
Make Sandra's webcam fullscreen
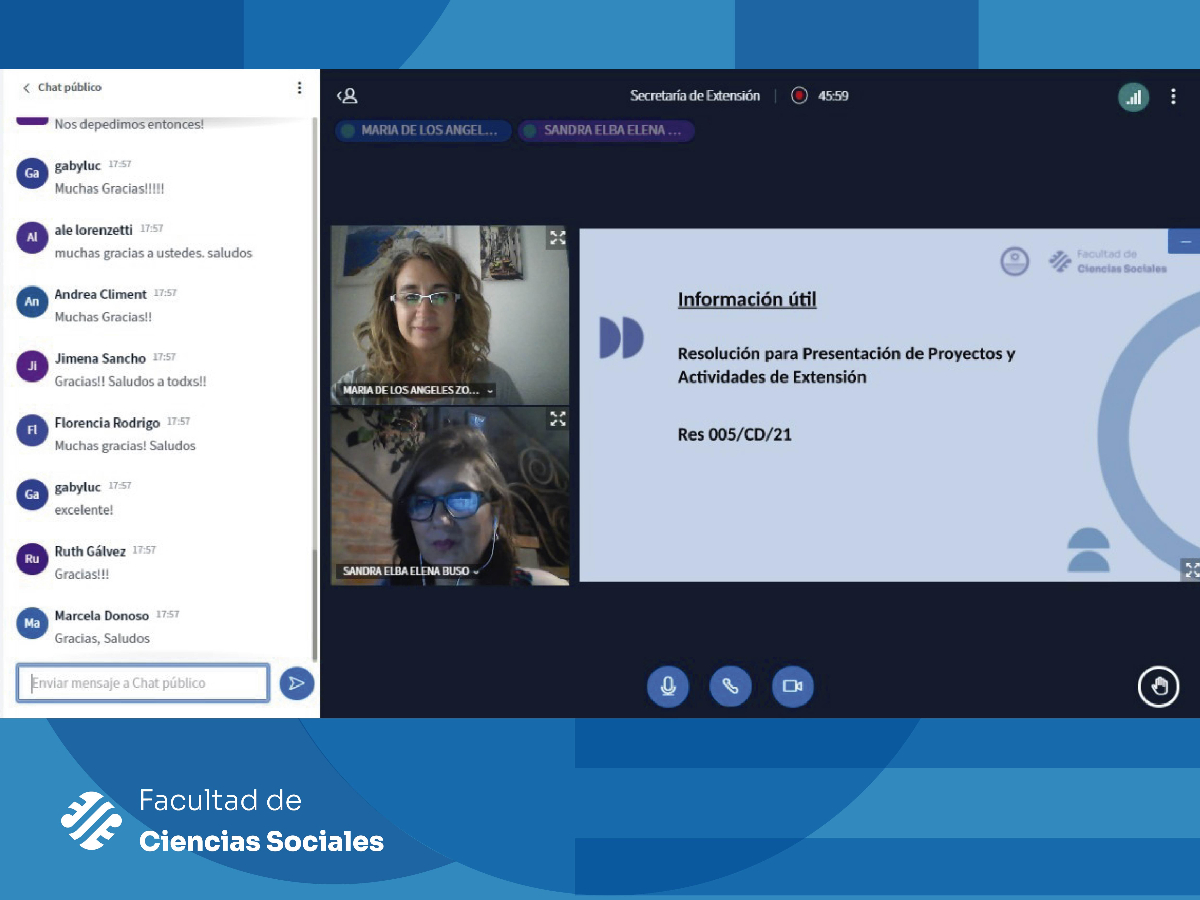coord(557,419)
